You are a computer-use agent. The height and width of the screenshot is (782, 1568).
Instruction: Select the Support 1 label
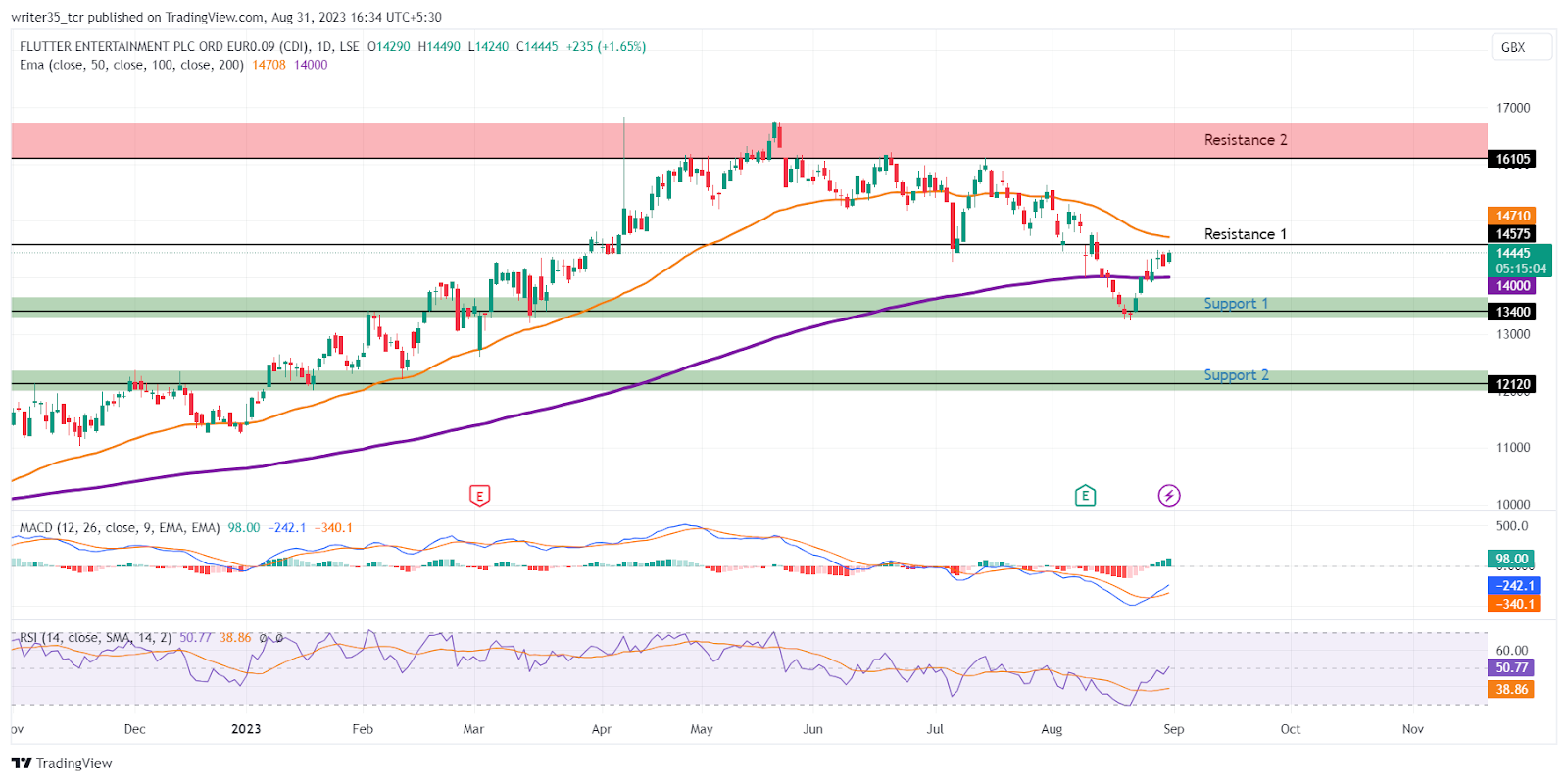point(1236,304)
